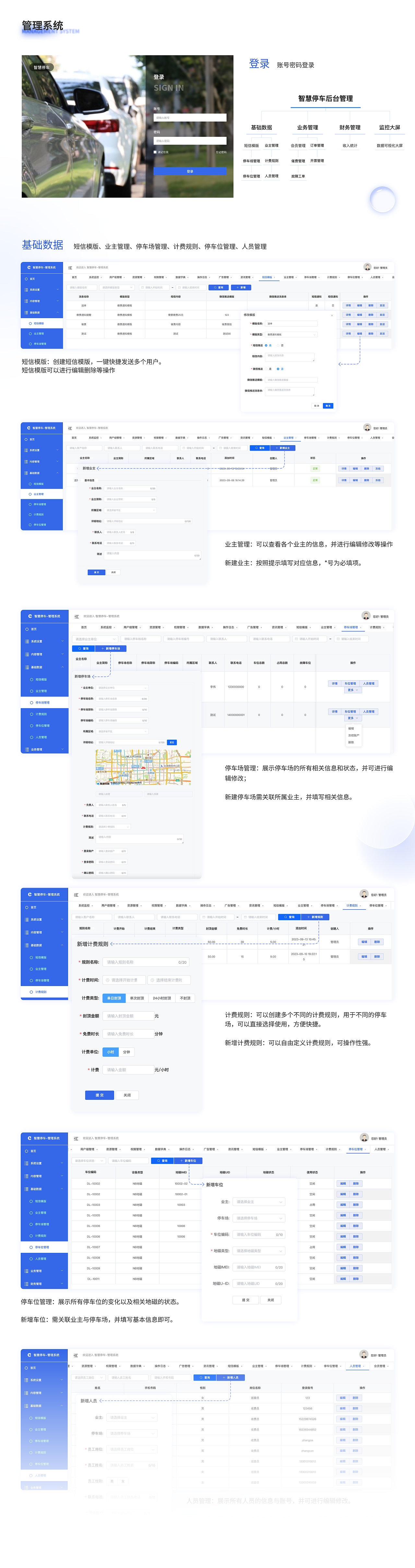The height and width of the screenshot is (1568, 415).
Task: Click 提交 in the 添加模版 dialog
Action: (328, 405)
